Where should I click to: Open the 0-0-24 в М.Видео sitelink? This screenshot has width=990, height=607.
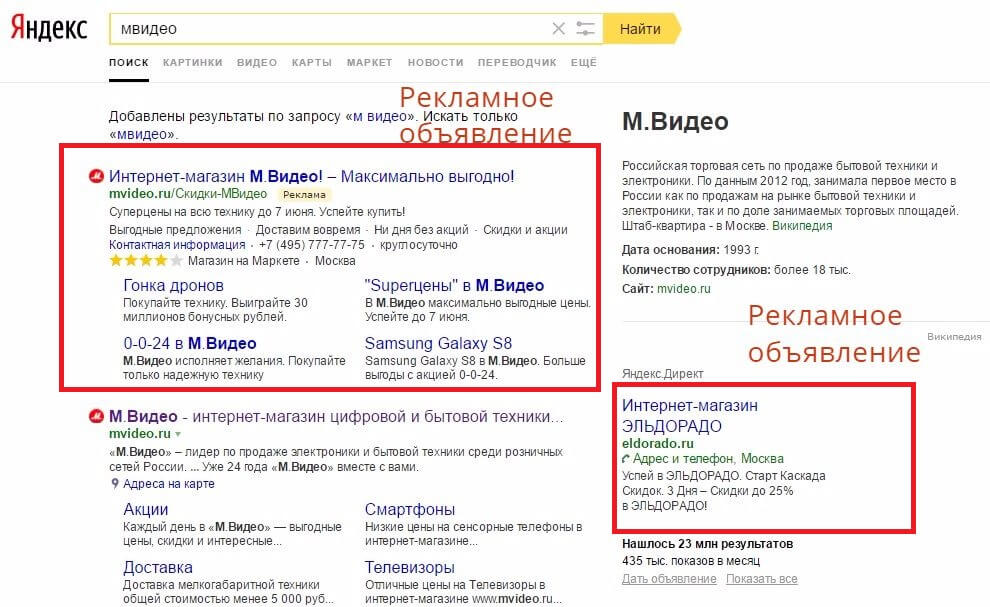point(189,344)
